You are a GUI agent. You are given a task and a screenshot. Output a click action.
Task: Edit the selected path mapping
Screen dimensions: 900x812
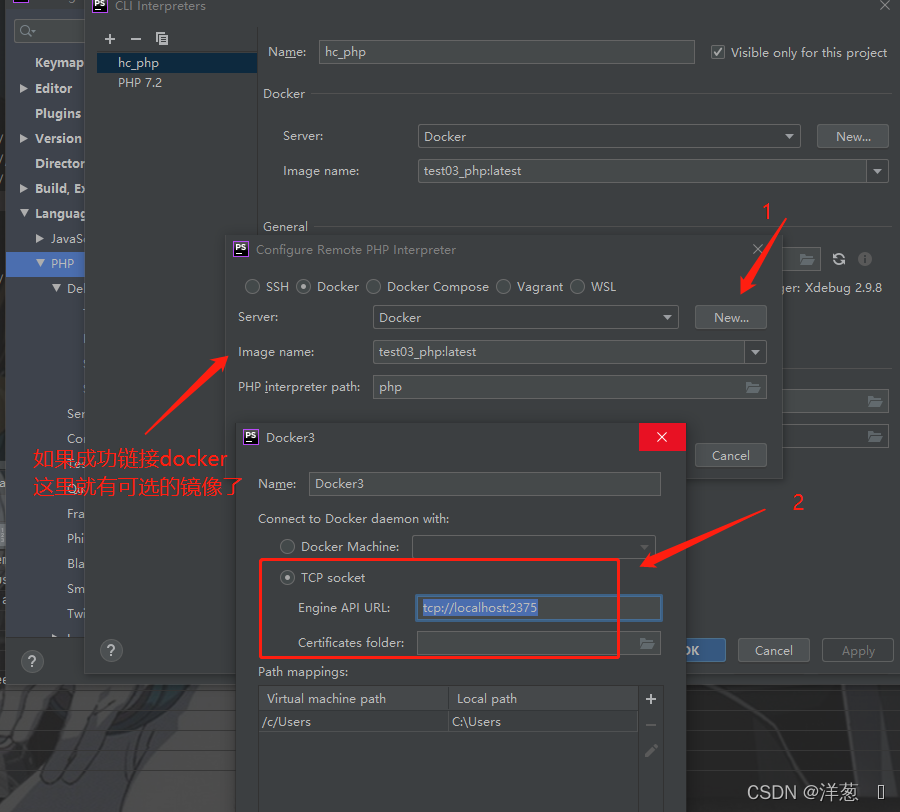click(x=651, y=751)
